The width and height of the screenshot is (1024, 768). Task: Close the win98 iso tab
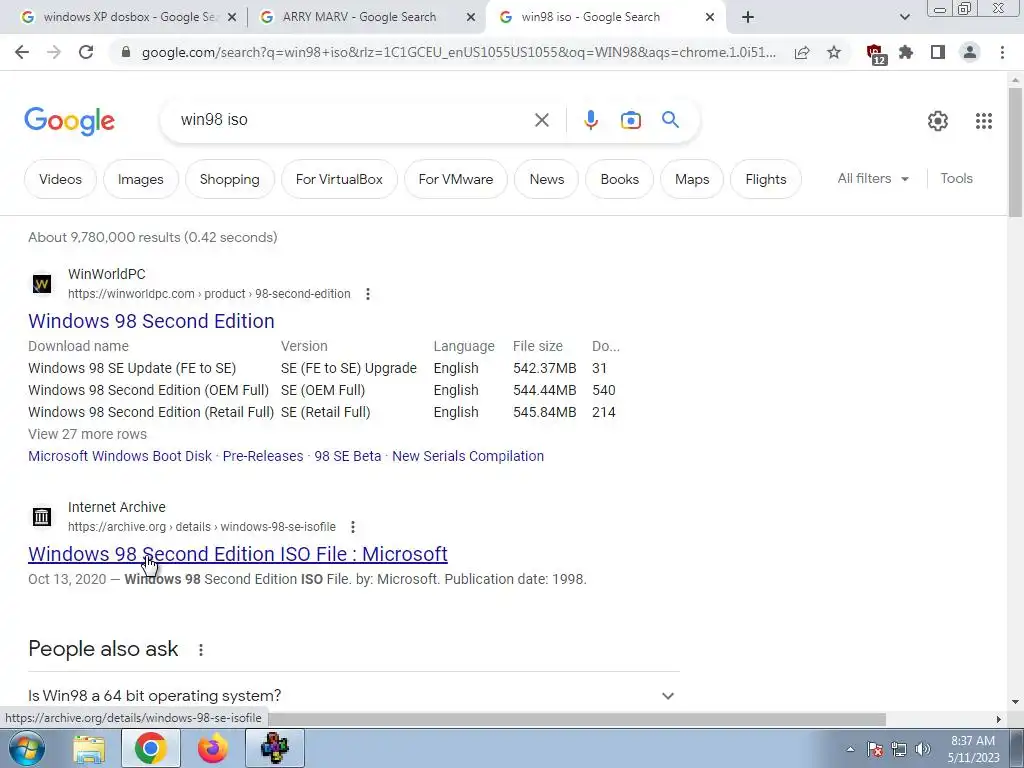[710, 18]
